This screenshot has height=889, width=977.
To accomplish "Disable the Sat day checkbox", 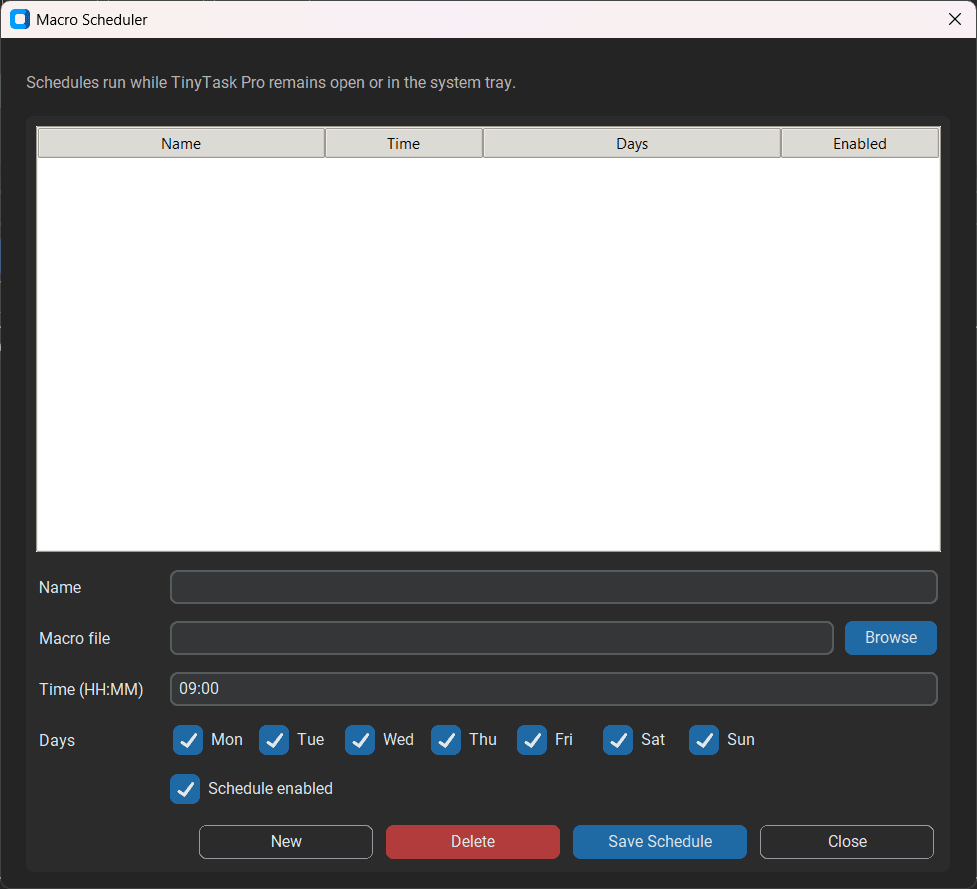I will coord(618,739).
